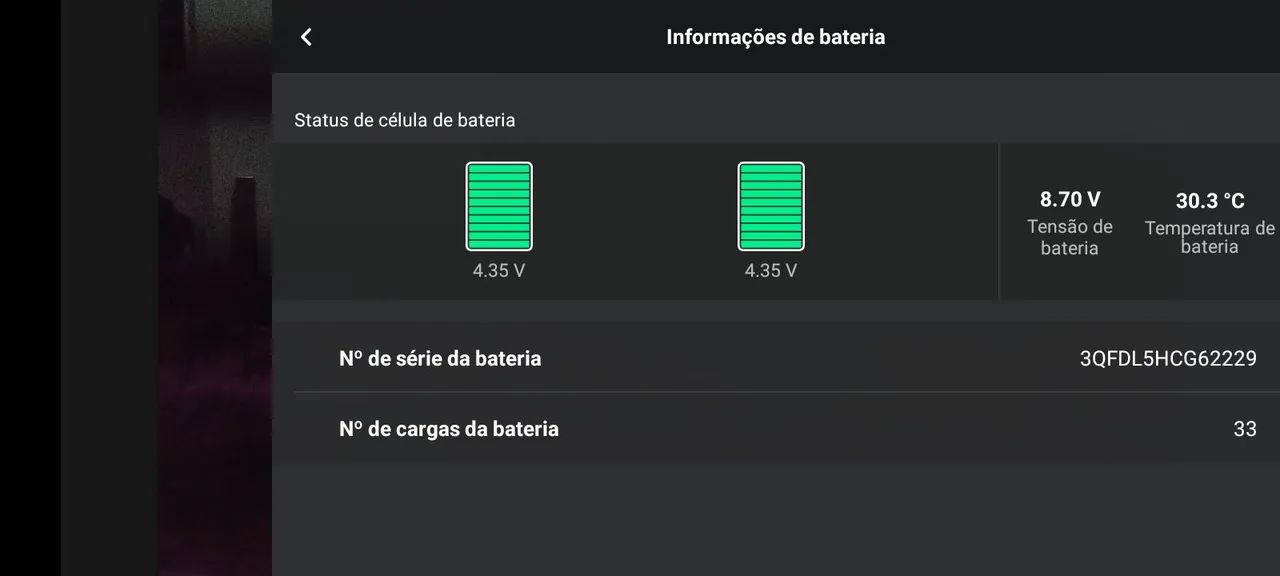The image size is (1280, 576).
Task: Tap the 4.35 V reading under the left cell
Action: click(x=498, y=270)
